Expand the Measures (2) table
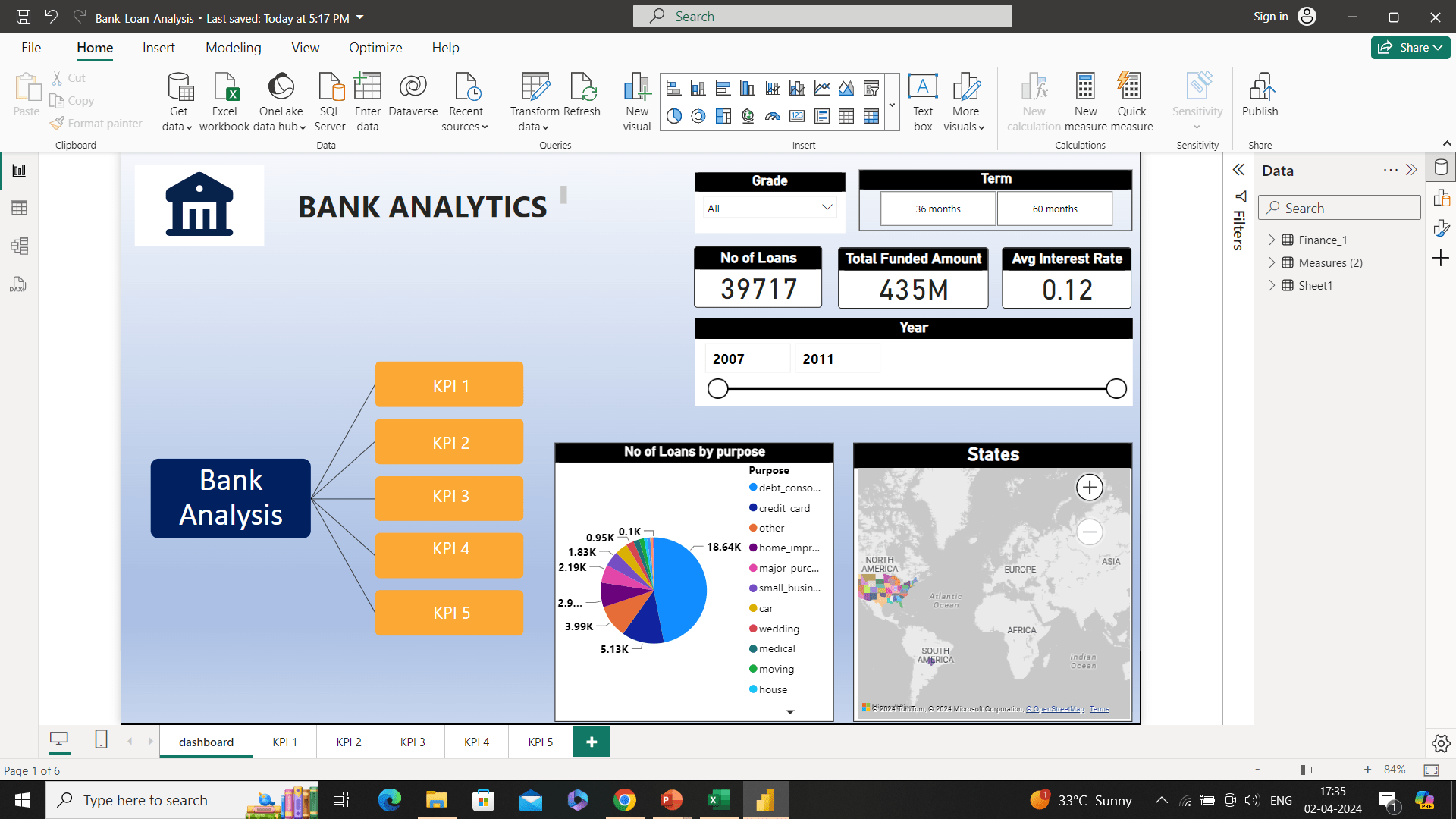 1272,262
